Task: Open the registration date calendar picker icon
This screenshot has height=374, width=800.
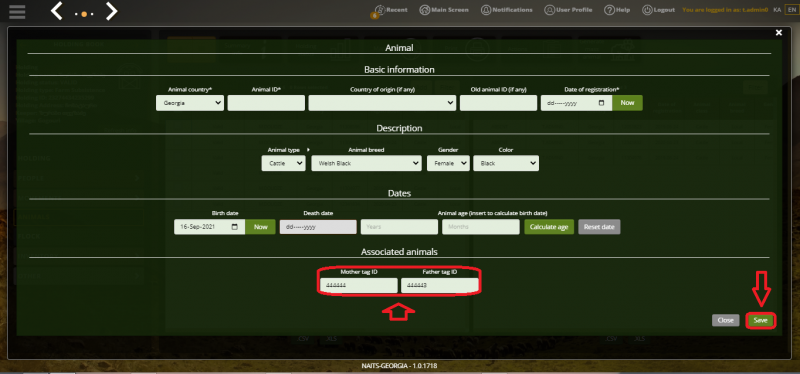Action: [602, 103]
